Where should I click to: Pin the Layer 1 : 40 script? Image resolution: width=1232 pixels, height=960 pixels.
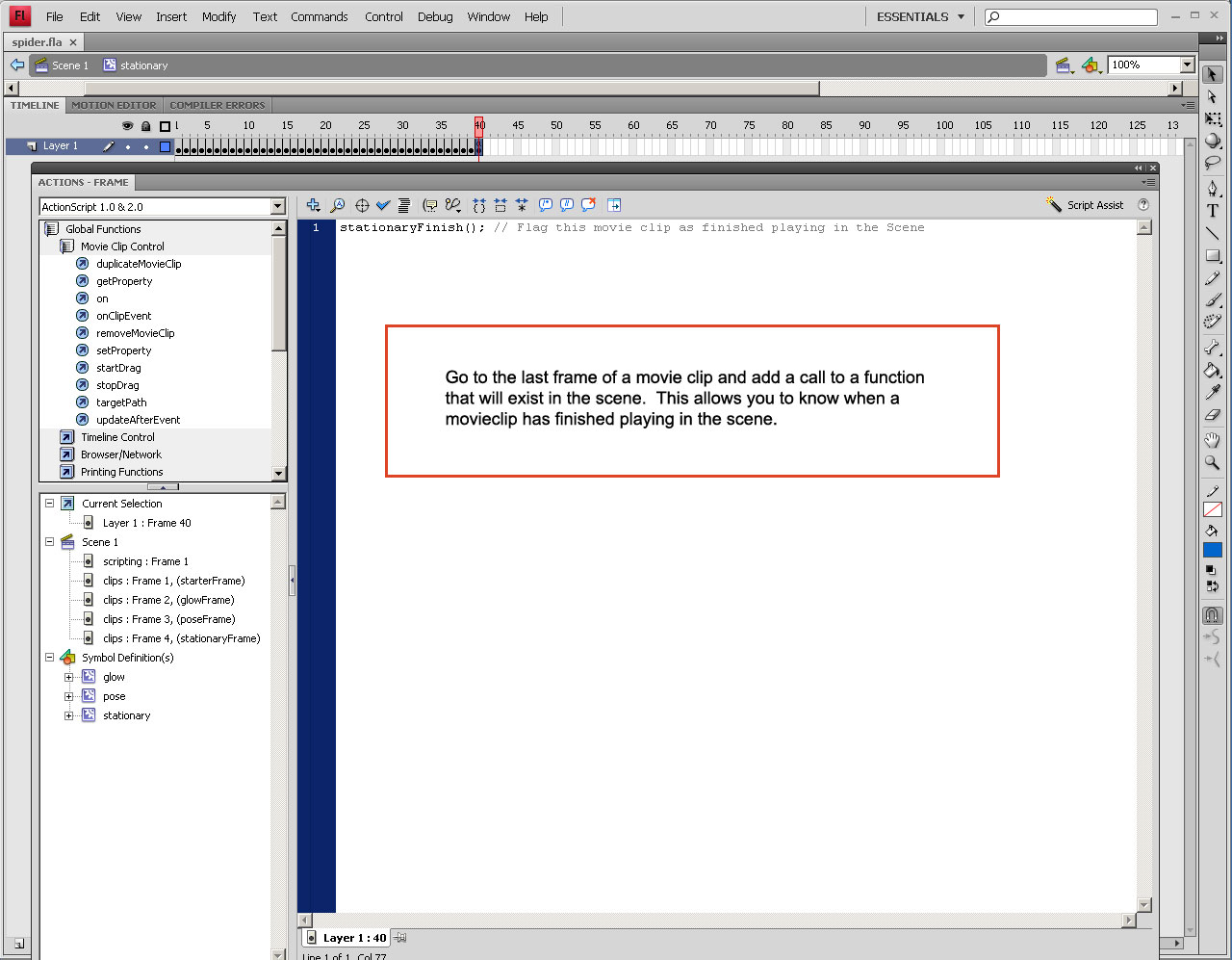tap(400, 938)
